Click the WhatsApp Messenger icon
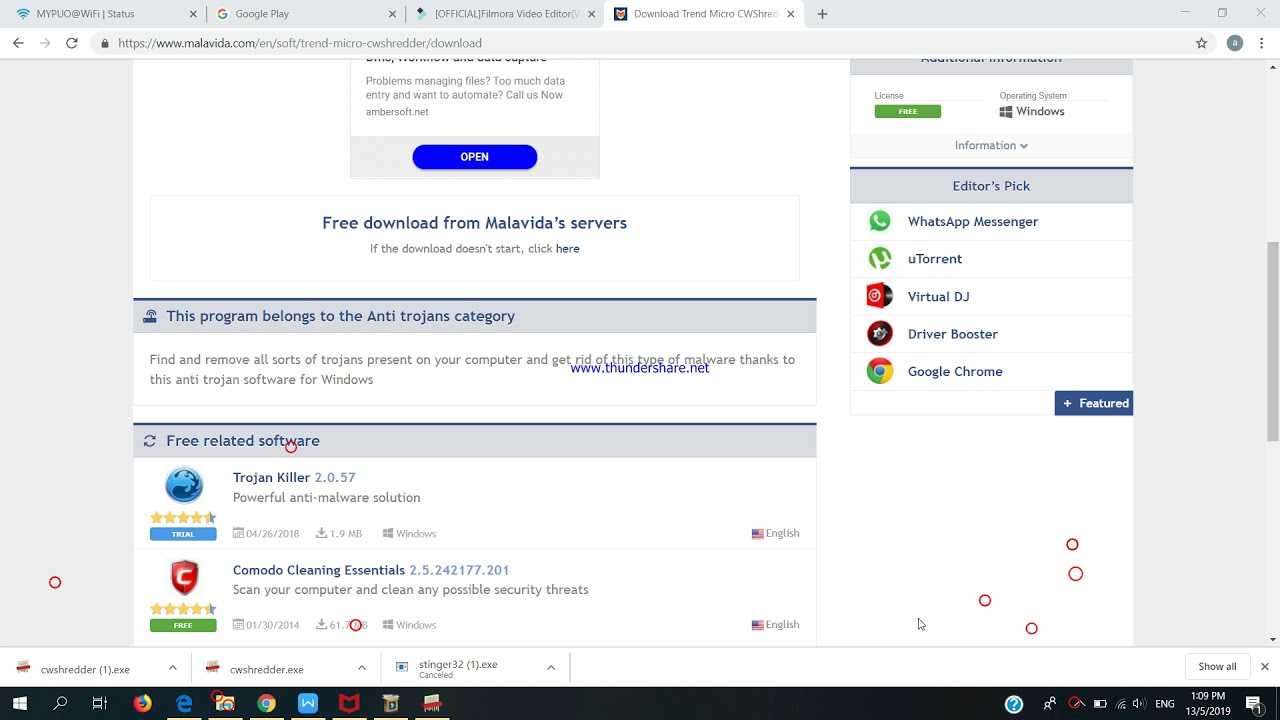1280x720 pixels. pos(880,221)
